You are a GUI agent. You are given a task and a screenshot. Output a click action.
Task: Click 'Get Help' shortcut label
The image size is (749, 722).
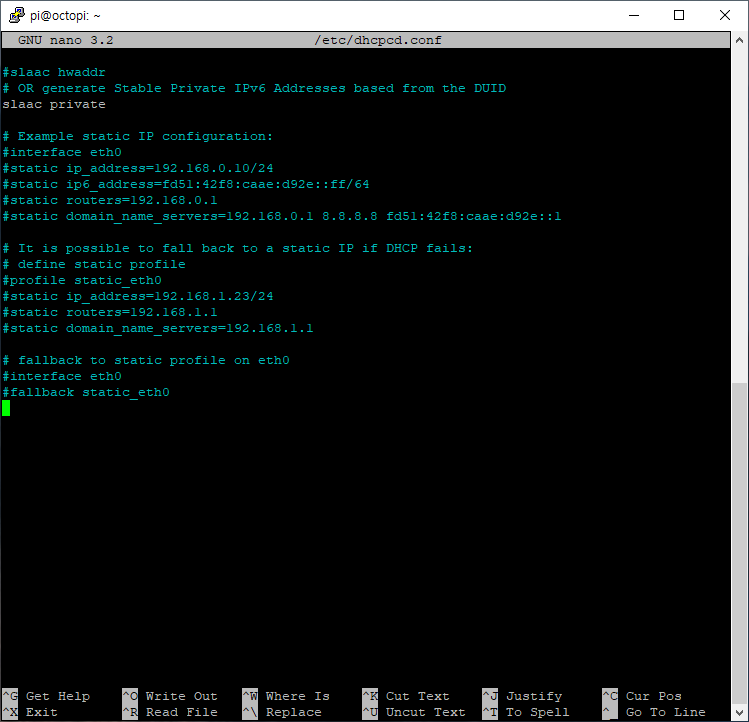(58, 696)
